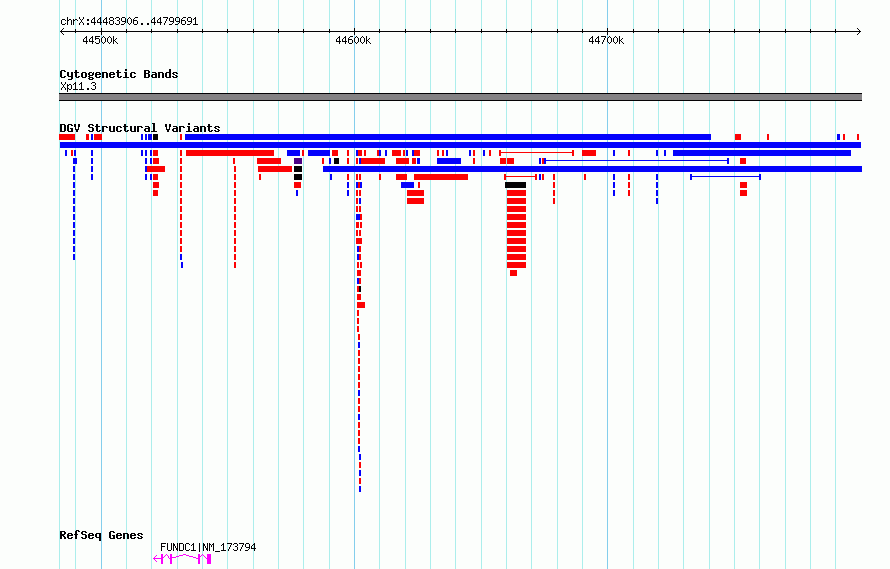Click the gray Xp11.3 cytogenetic band bar
Screen dimensions: 890x569
coord(460,97)
